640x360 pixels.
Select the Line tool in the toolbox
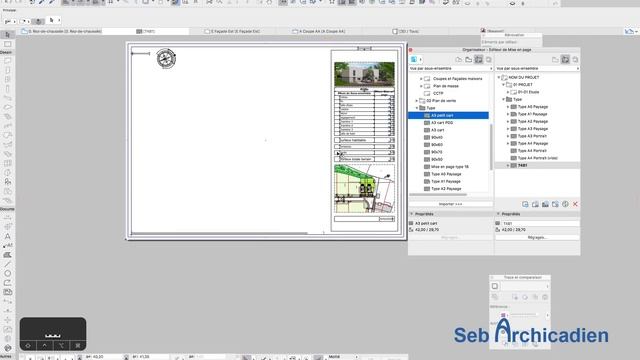pyautogui.click(x=7, y=264)
